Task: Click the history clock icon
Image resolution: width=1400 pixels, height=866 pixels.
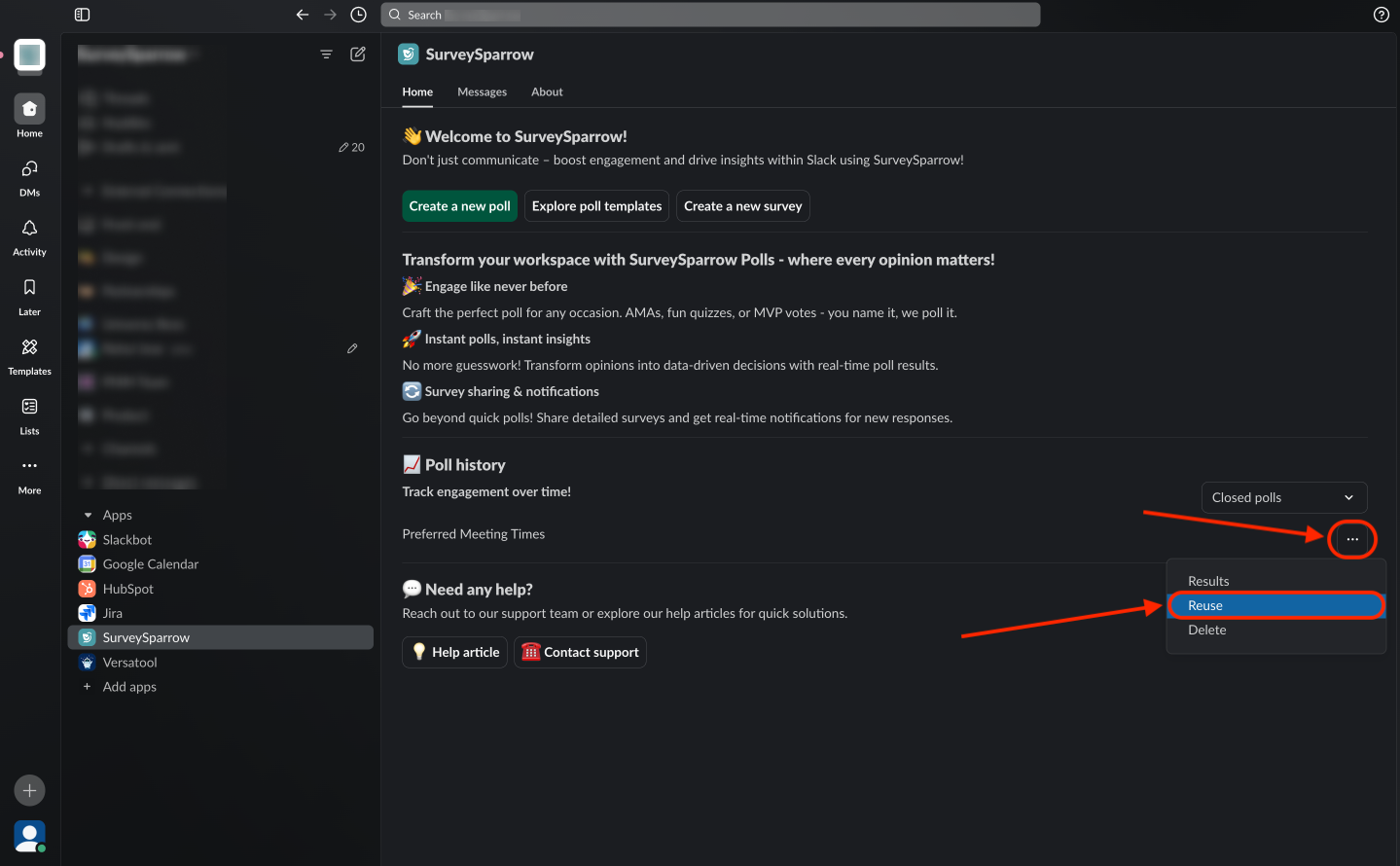Action: coord(358,15)
